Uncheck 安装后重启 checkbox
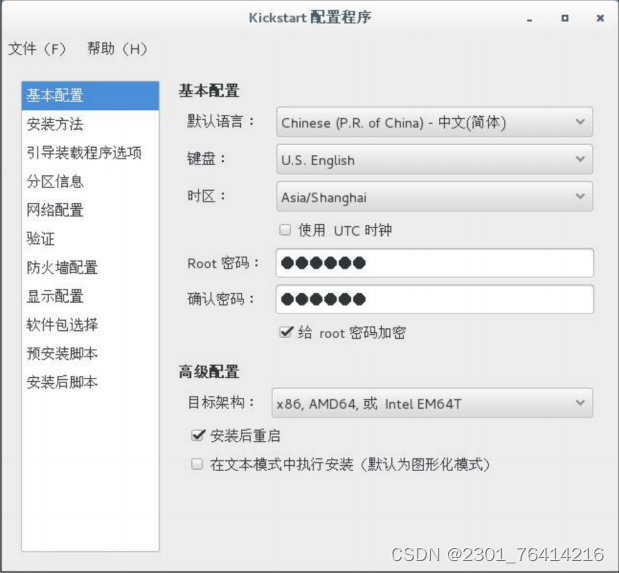 [x=197, y=436]
